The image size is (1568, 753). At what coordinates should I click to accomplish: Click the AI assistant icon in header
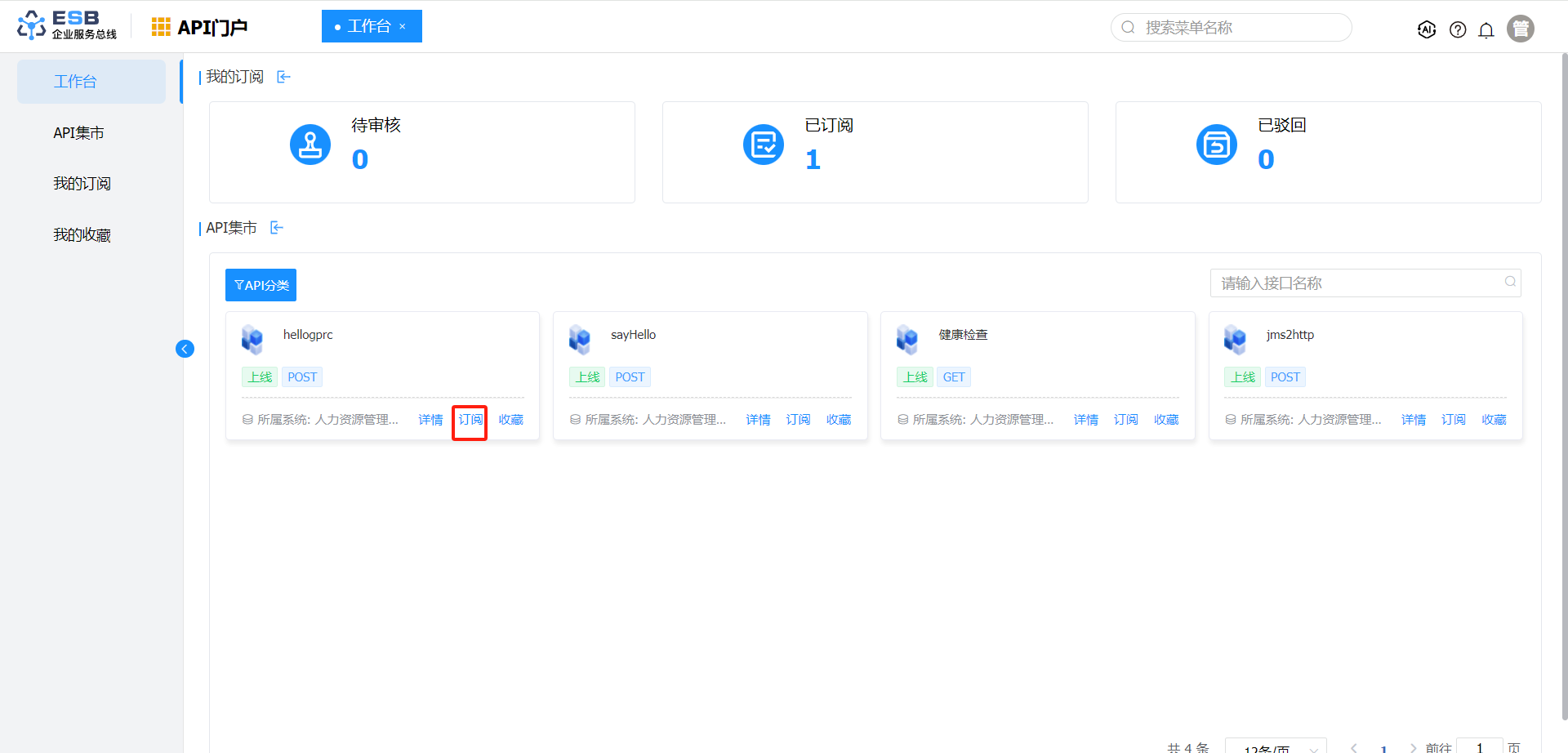pyautogui.click(x=1426, y=29)
